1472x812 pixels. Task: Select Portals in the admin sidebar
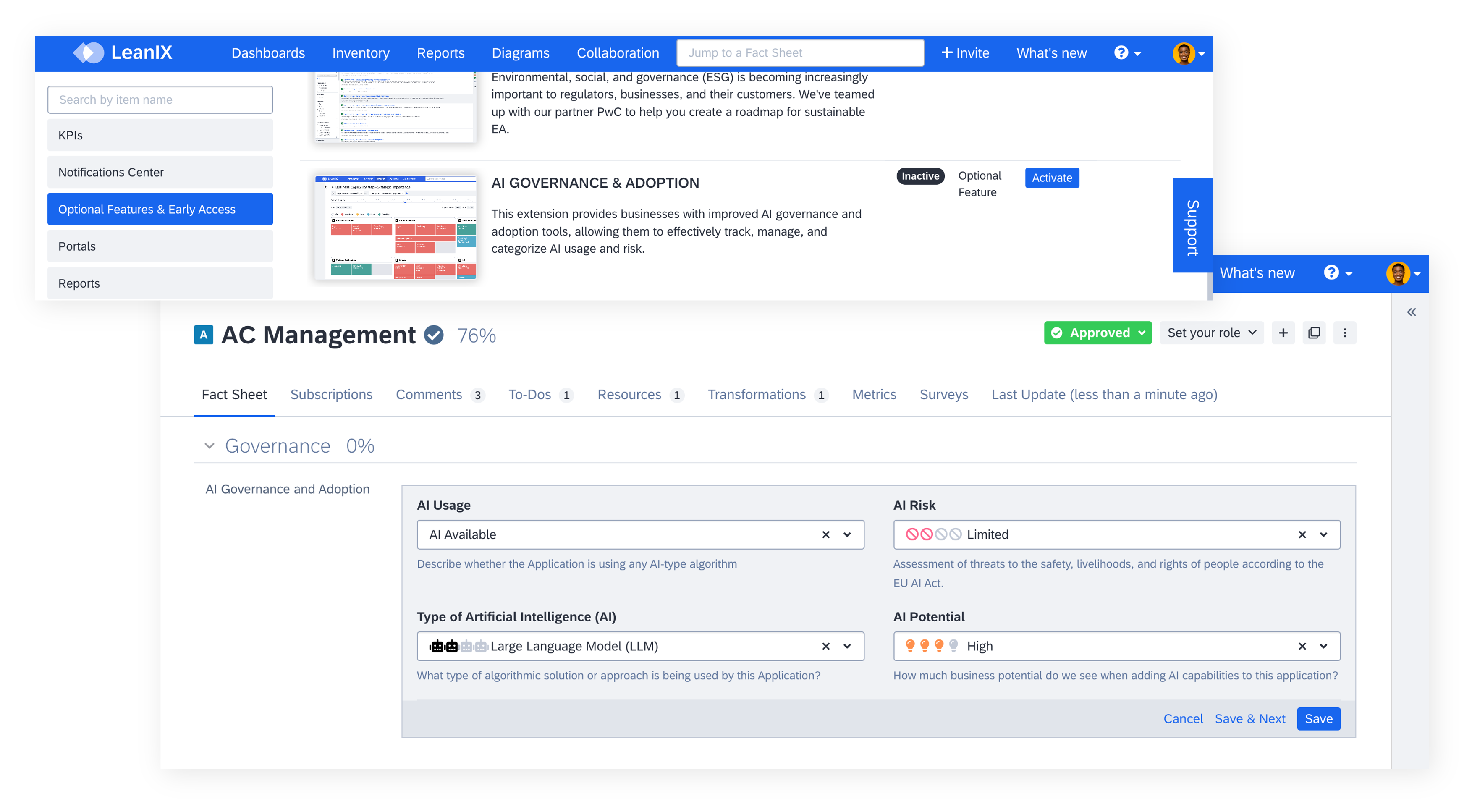pos(160,246)
